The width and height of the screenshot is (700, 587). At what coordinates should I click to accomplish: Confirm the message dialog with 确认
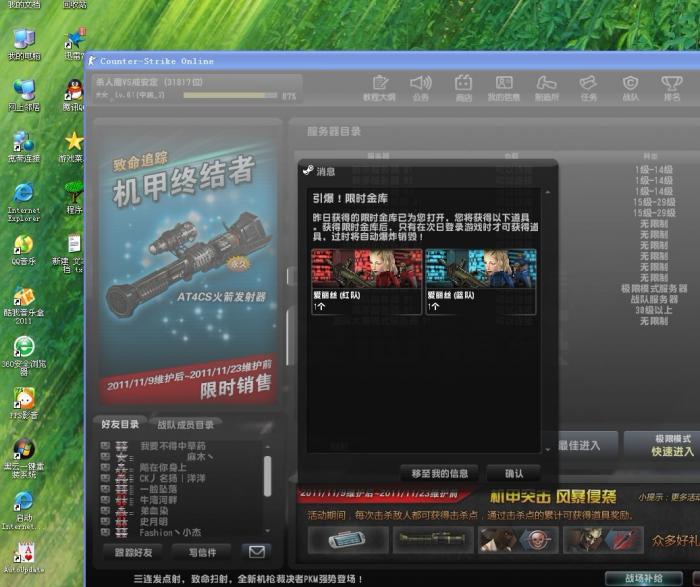[x=513, y=474]
